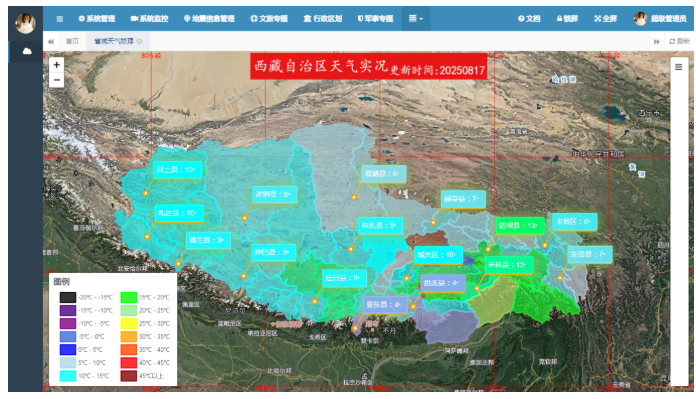Switch to the 首页 tab
696x399 pixels.
[72, 41]
